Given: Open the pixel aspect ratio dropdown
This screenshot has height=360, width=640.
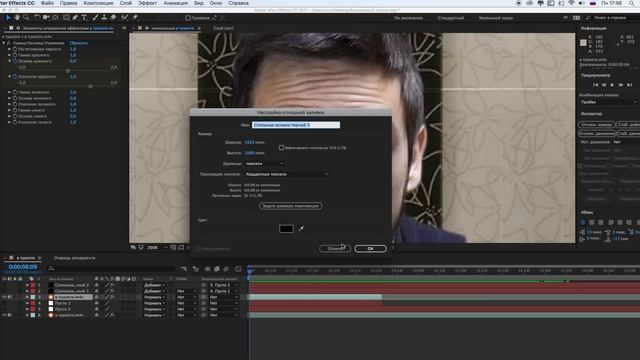Looking at the screenshot, I should tap(286, 174).
